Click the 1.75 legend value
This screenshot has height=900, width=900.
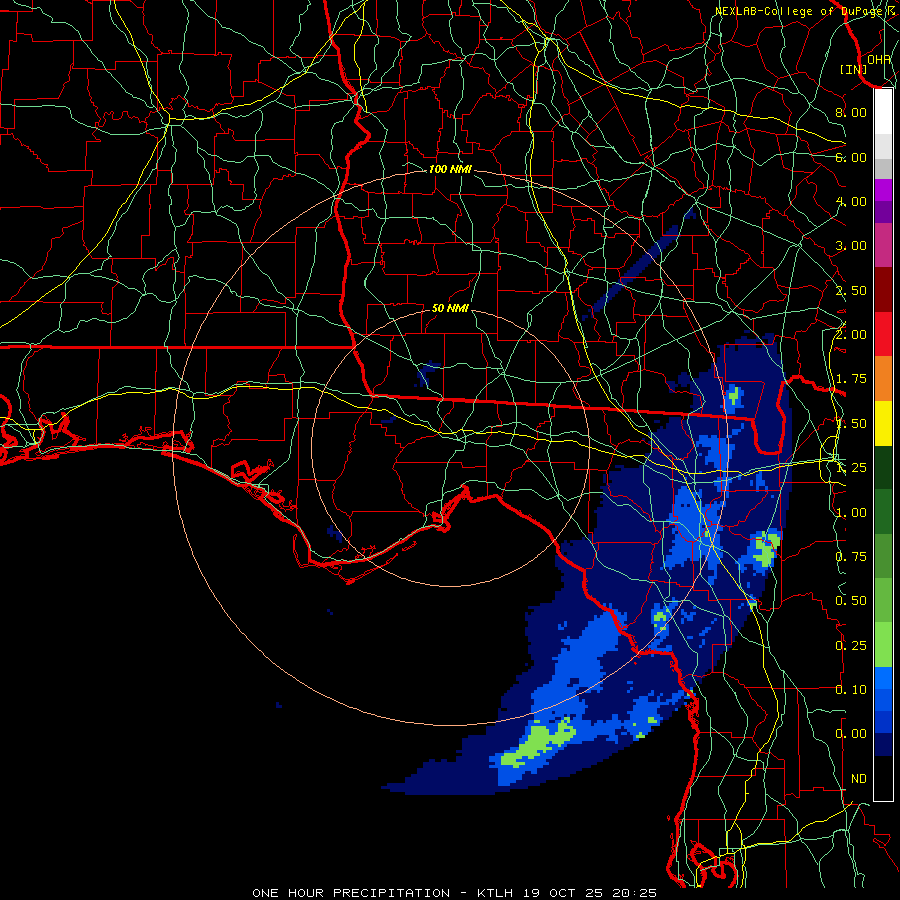[x=851, y=379]
